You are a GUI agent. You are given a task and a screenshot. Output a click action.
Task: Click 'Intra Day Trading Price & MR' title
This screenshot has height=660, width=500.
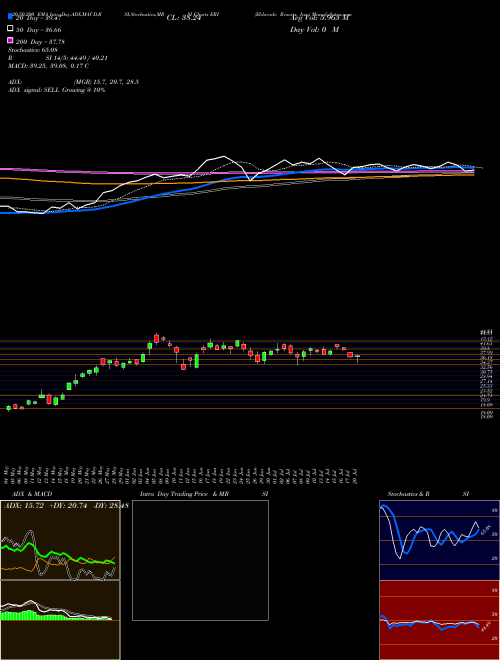coord(185,494)
